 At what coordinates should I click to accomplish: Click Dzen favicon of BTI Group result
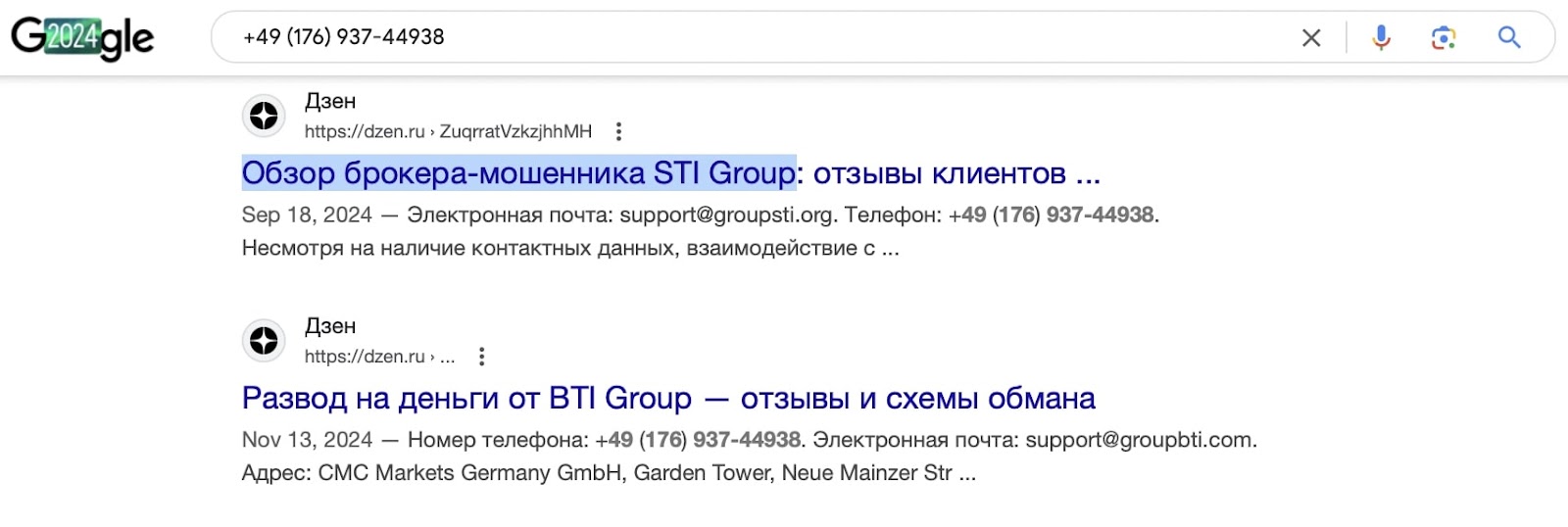[264, 341]
